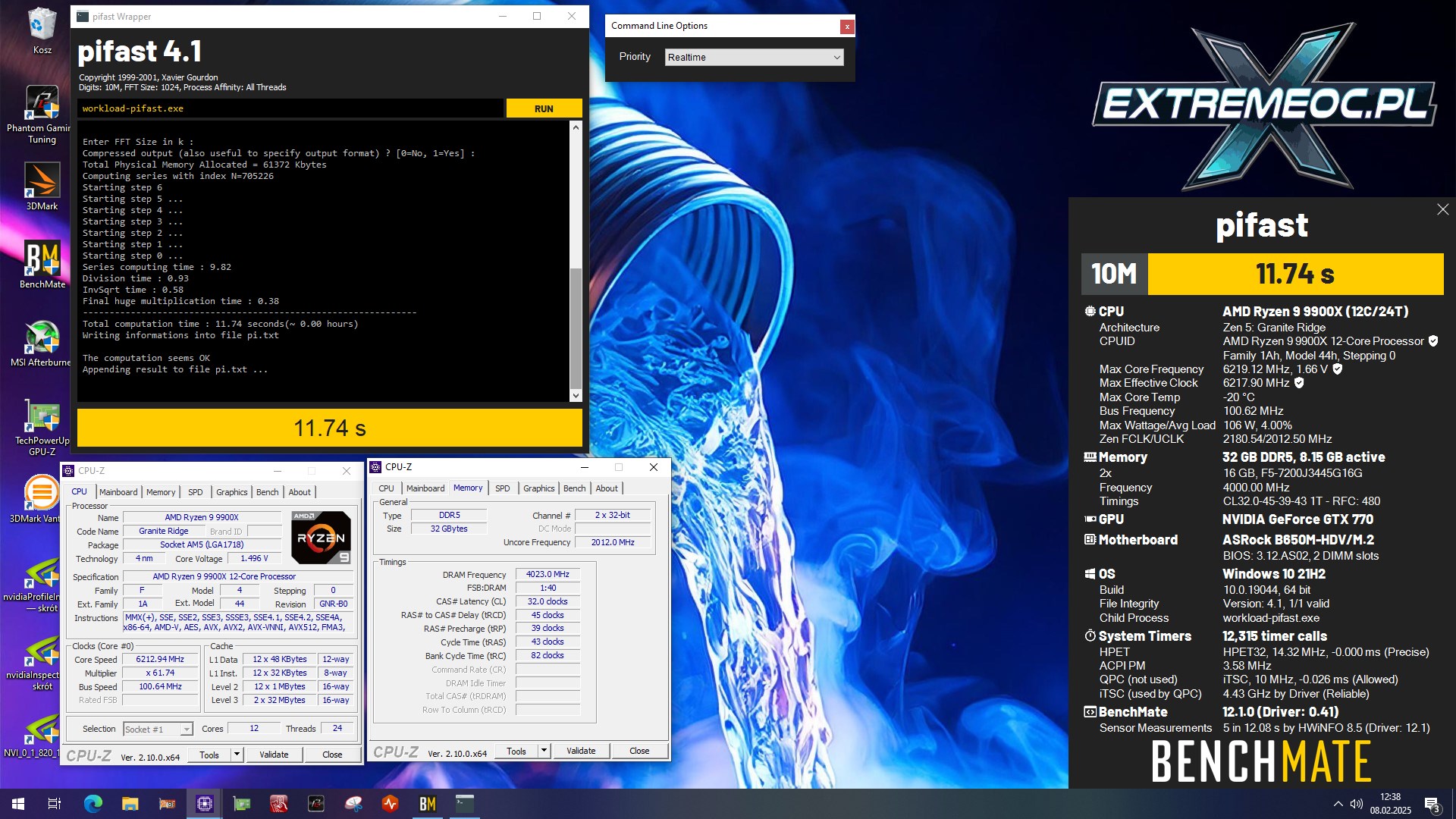Open the scissors Snipping Tool taskbar icon
The image size is (1456, 819).
pos(353,804)
